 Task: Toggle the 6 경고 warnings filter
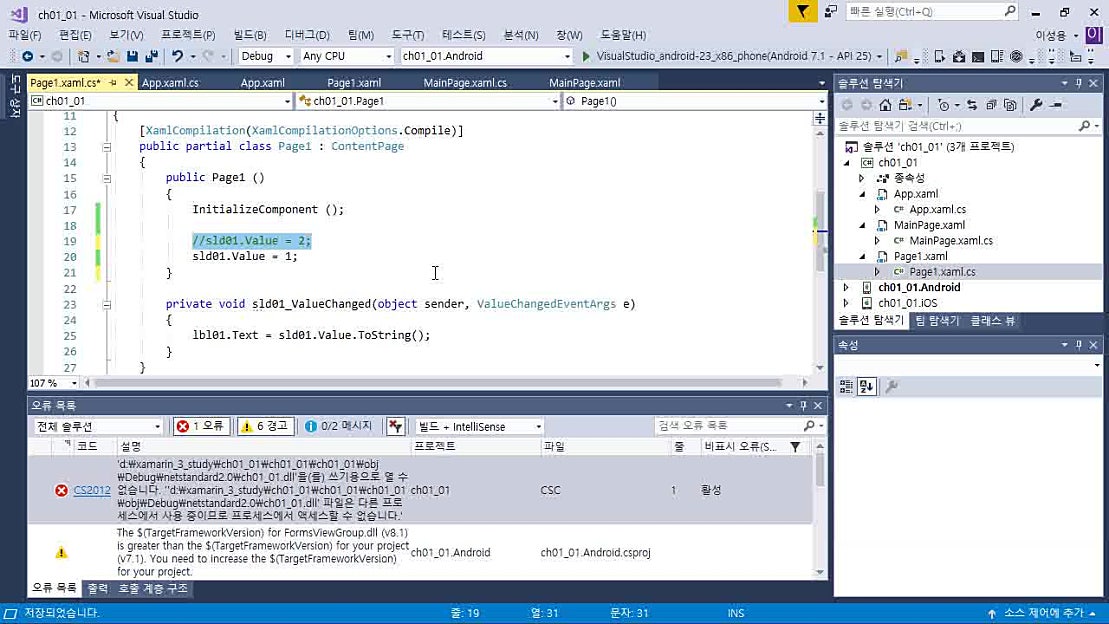pyautogui.click(x=264, y=426)
